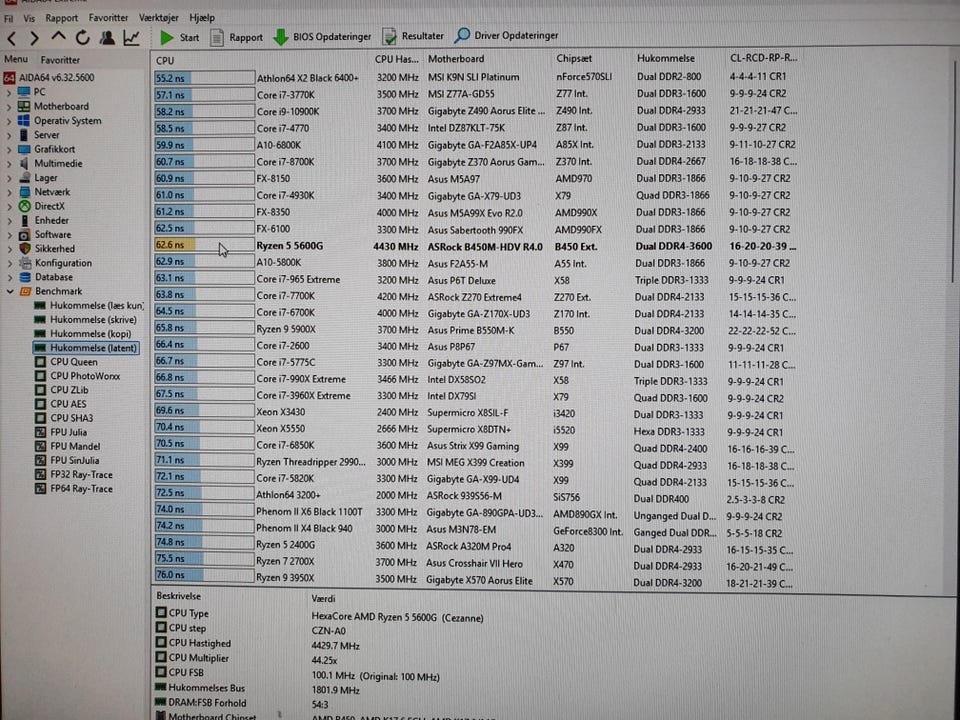
Task: Click the 55.2 ns latency bar
Action: tap(204, 78)
